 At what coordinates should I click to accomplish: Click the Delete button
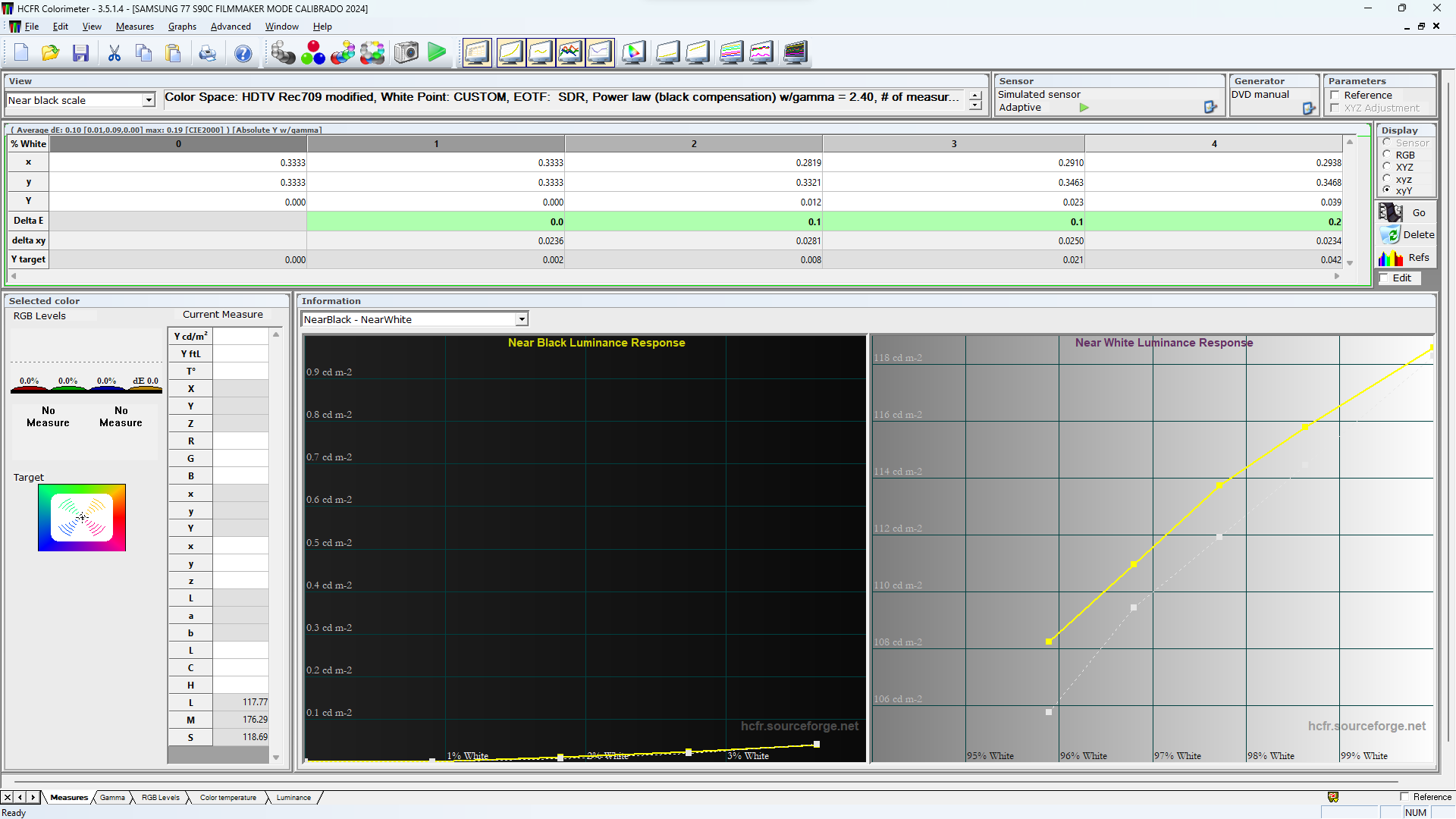click(1406, 235)
